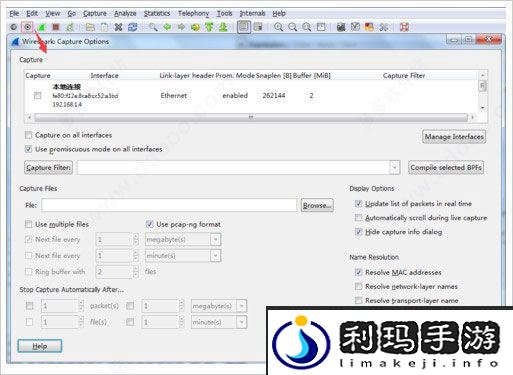This screenshot has width=513, height=375.
Task: Open a capture file icon
Action: [90, 27]
